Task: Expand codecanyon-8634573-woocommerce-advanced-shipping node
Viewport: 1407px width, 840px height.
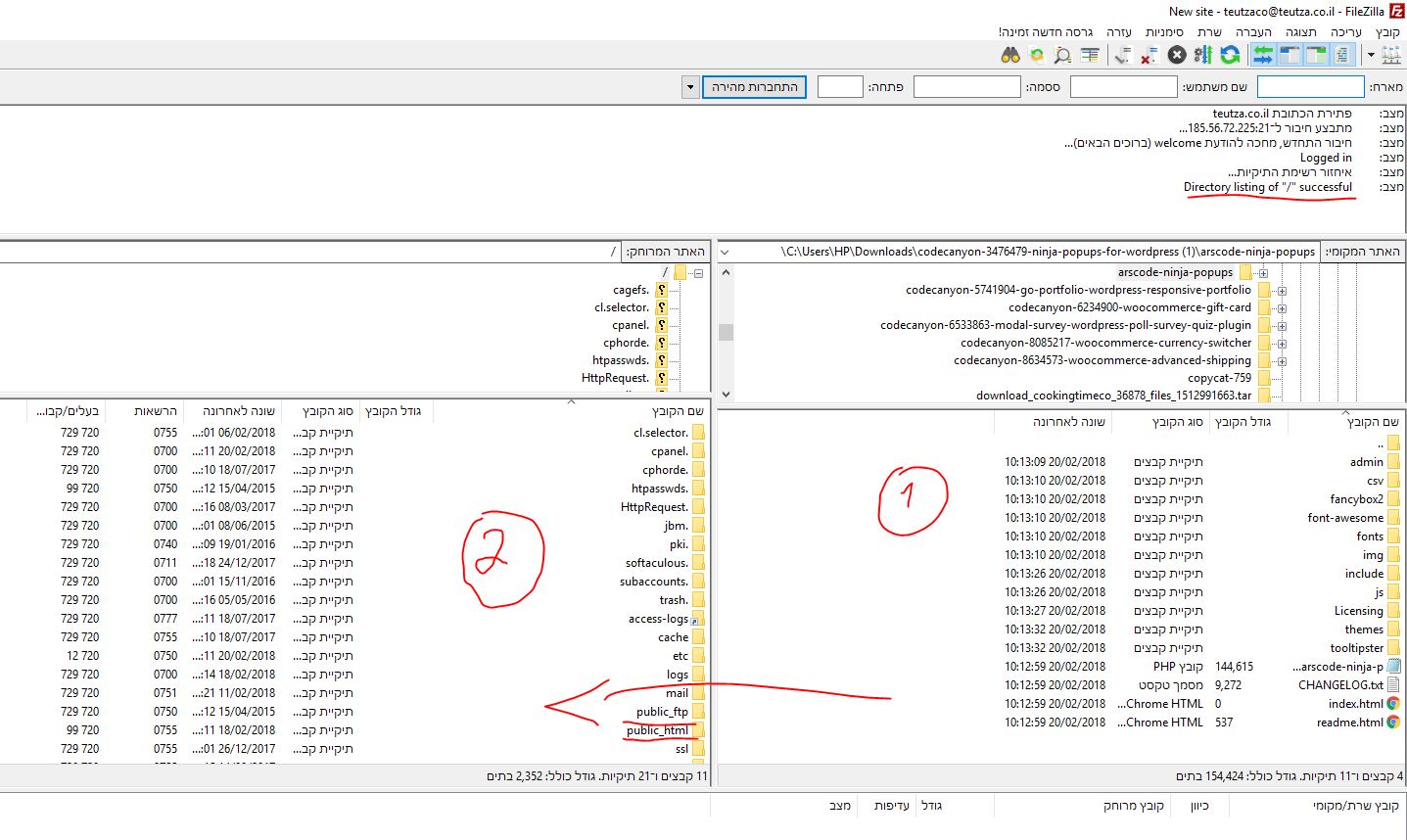Action: tap(1282, 361)
